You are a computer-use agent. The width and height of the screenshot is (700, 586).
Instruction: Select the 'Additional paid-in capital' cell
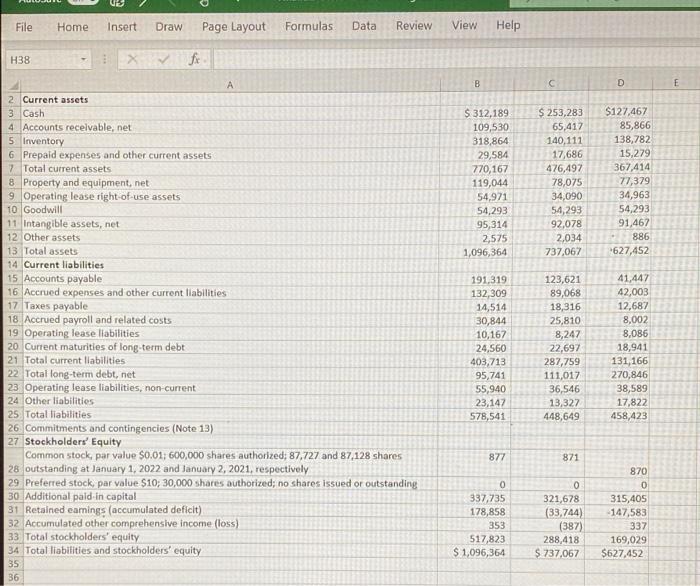coord(230,496)
